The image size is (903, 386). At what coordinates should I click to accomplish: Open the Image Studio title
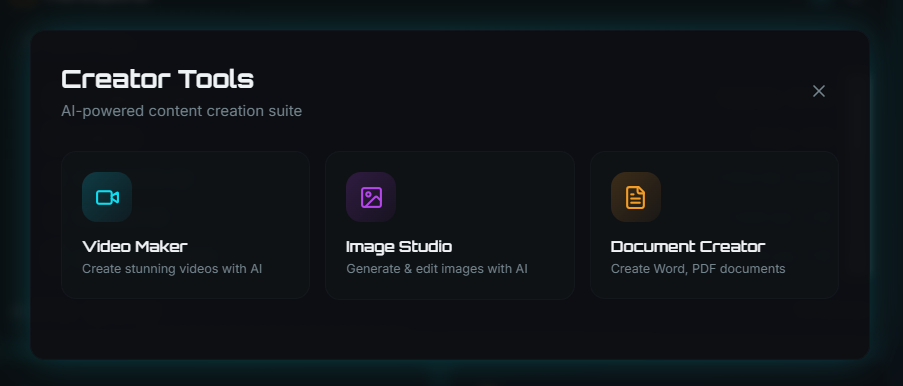point(399,247)
